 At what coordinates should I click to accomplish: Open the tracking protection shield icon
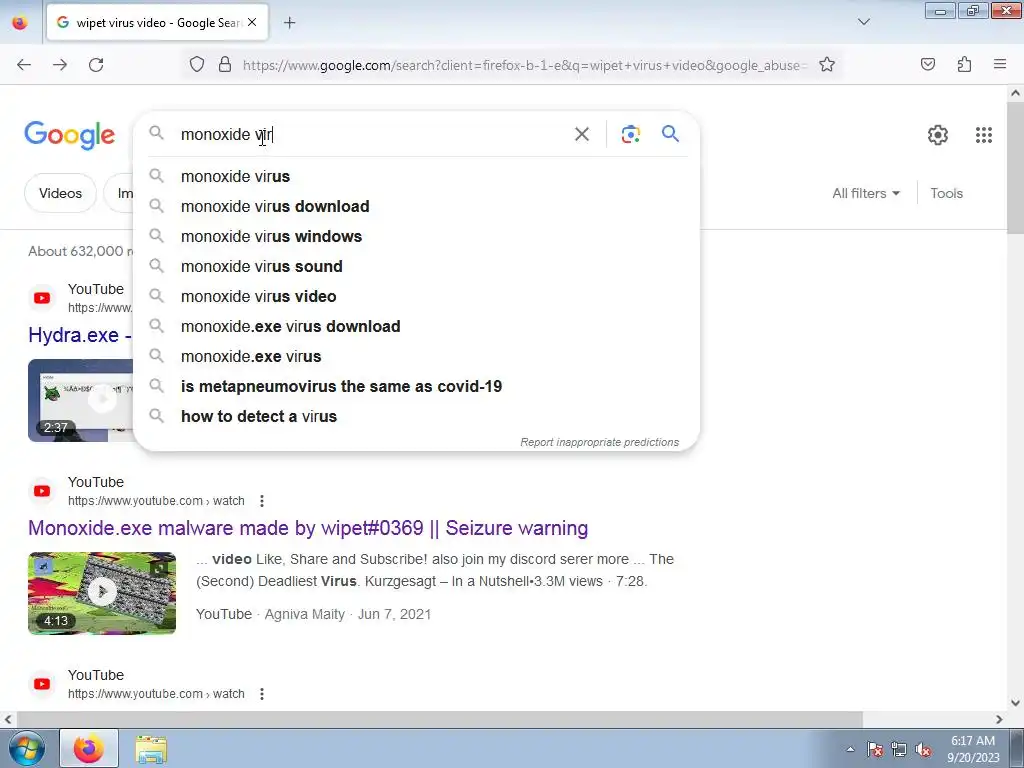[x=197, y=65]
